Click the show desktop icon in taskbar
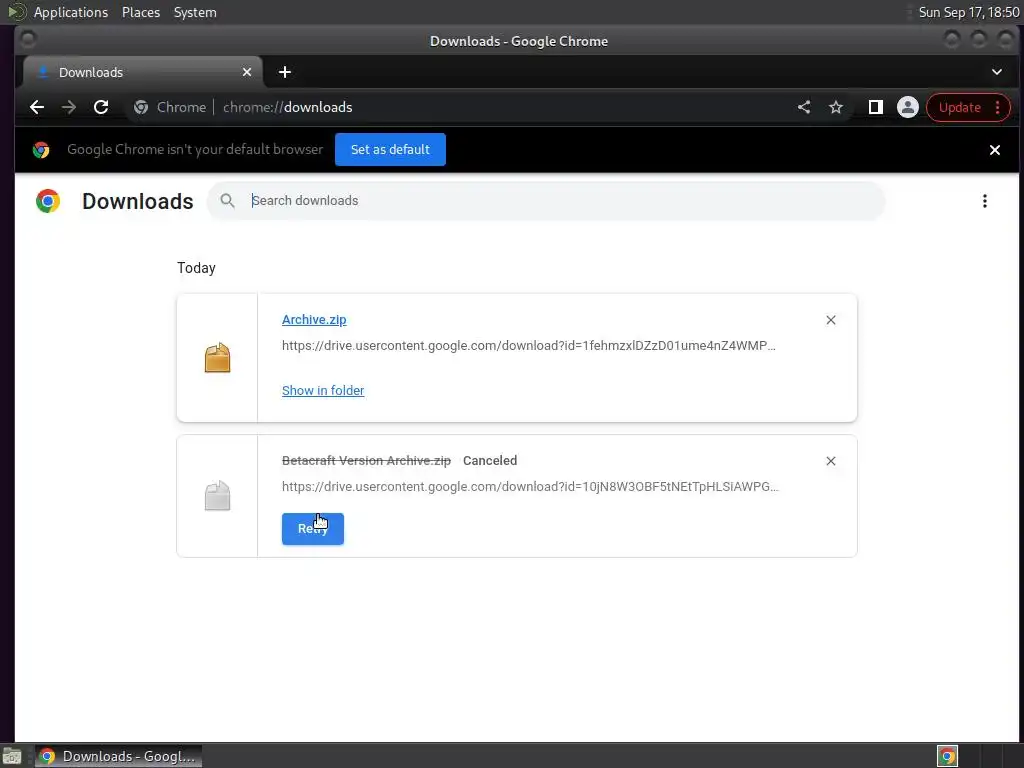This screenshot has height=768, width=1024. pyautogui.click(x=12, y=756)
